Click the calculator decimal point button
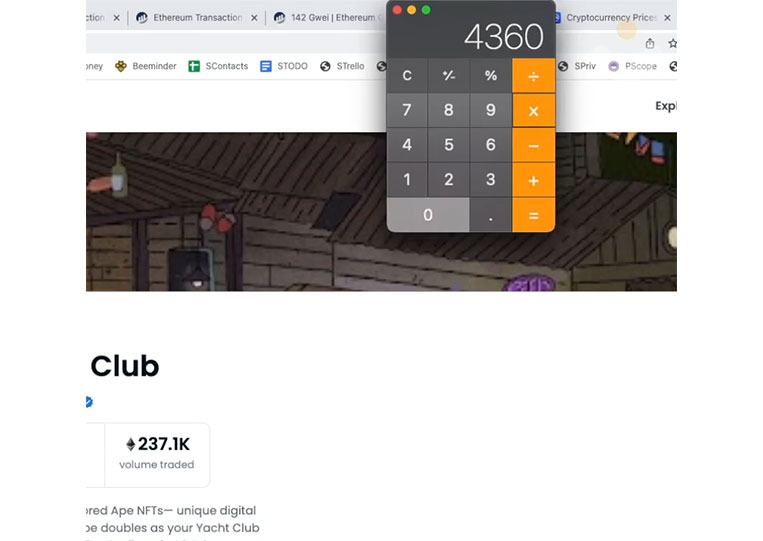The height and width of the screenshot is (541, 763). click(490, 215)
